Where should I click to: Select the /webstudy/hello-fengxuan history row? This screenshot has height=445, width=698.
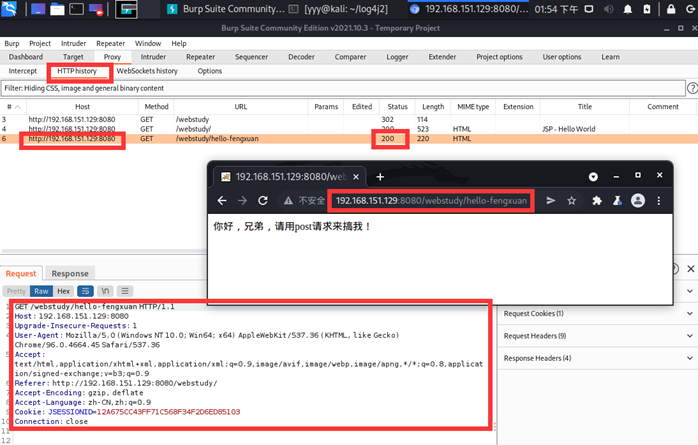coord(349,139)
